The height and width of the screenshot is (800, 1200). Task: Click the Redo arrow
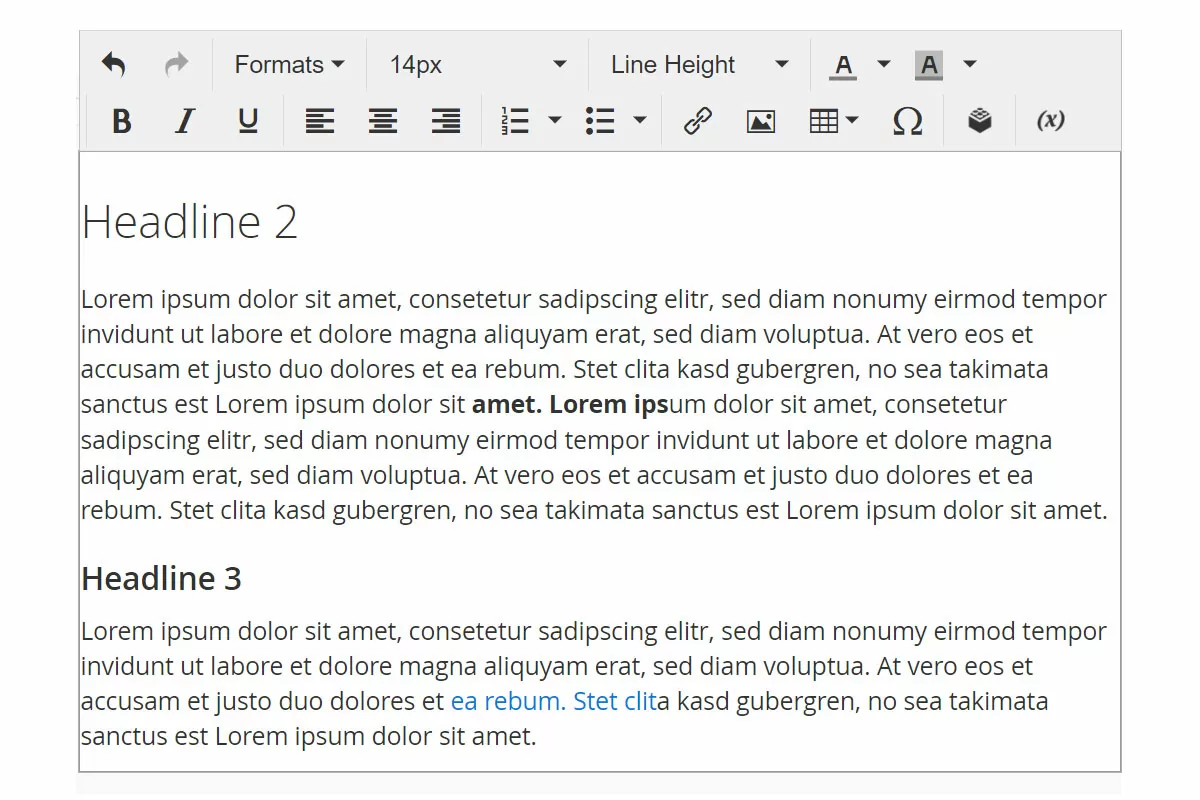tap(176, 63)
